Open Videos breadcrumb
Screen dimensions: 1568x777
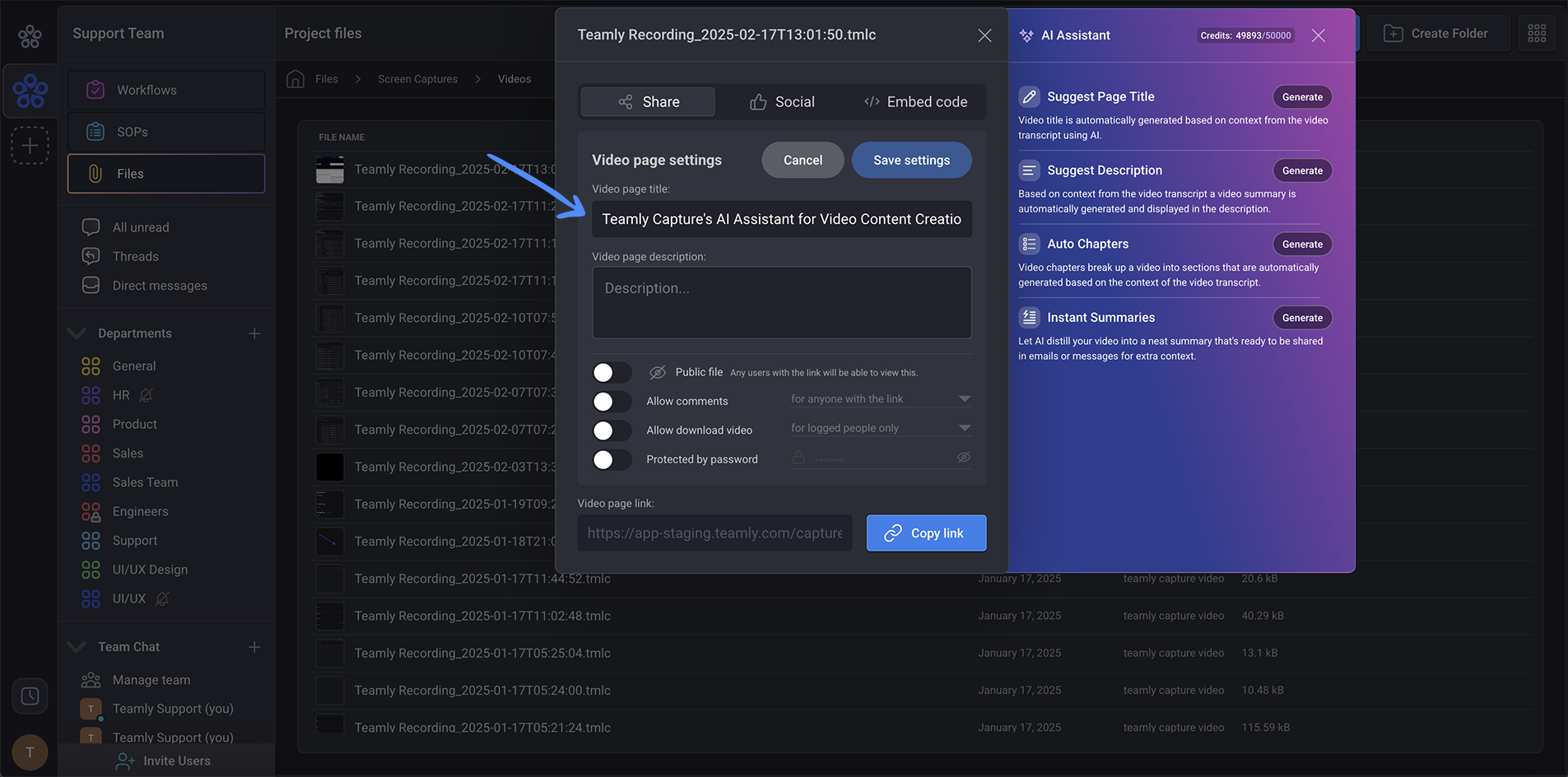tap(514, 79)
